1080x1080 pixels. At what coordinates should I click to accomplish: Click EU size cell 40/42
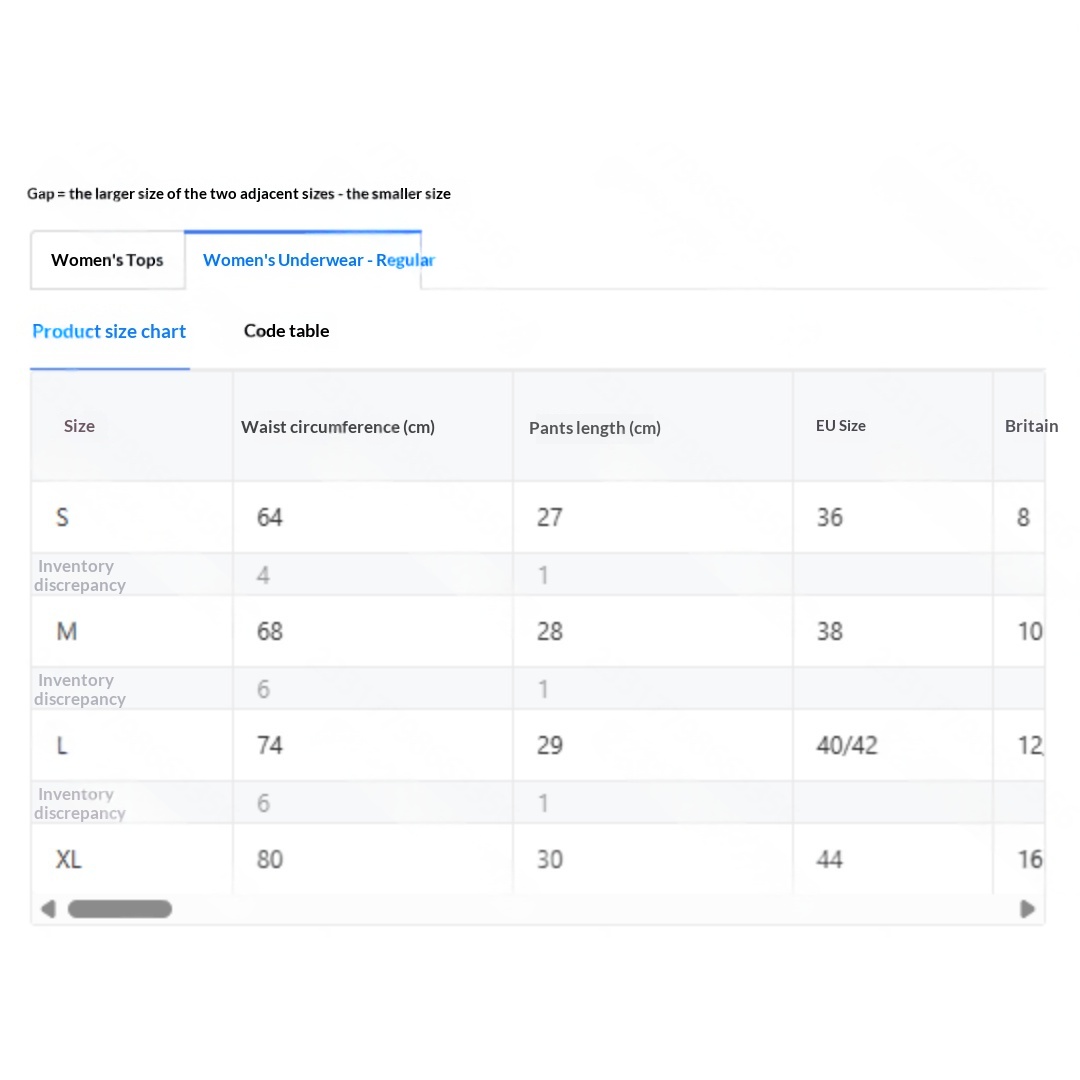click(847, 745)
